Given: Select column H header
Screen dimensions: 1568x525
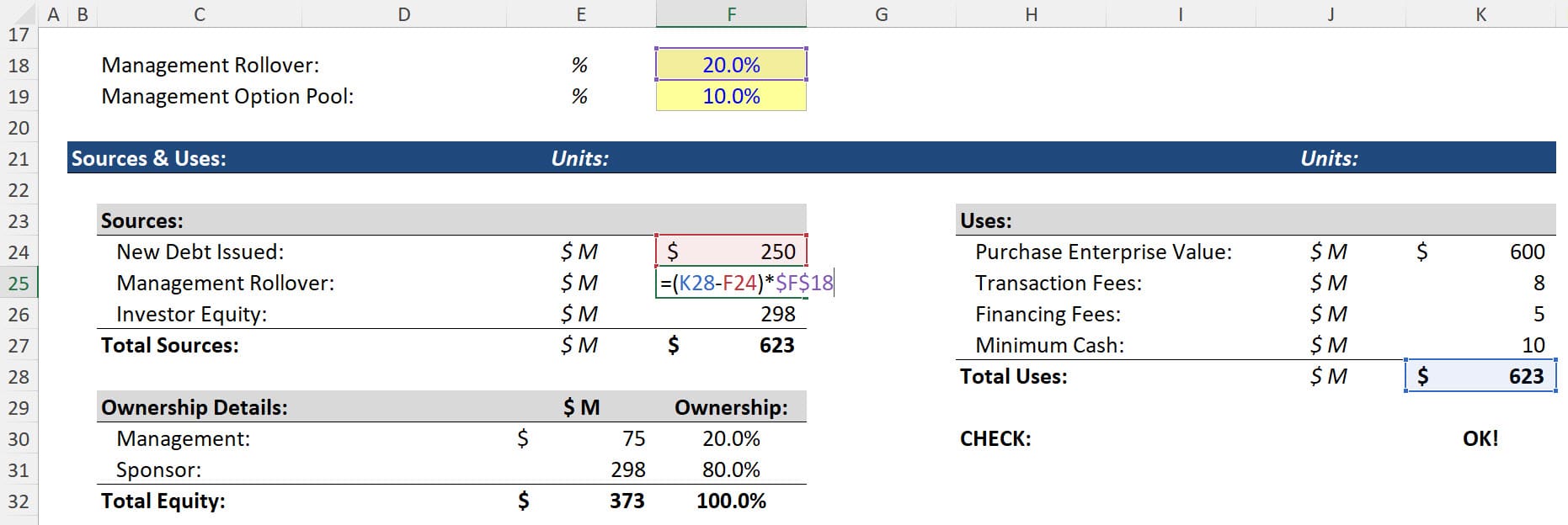Looking at the screenshot, I should tap(1031, 13).
